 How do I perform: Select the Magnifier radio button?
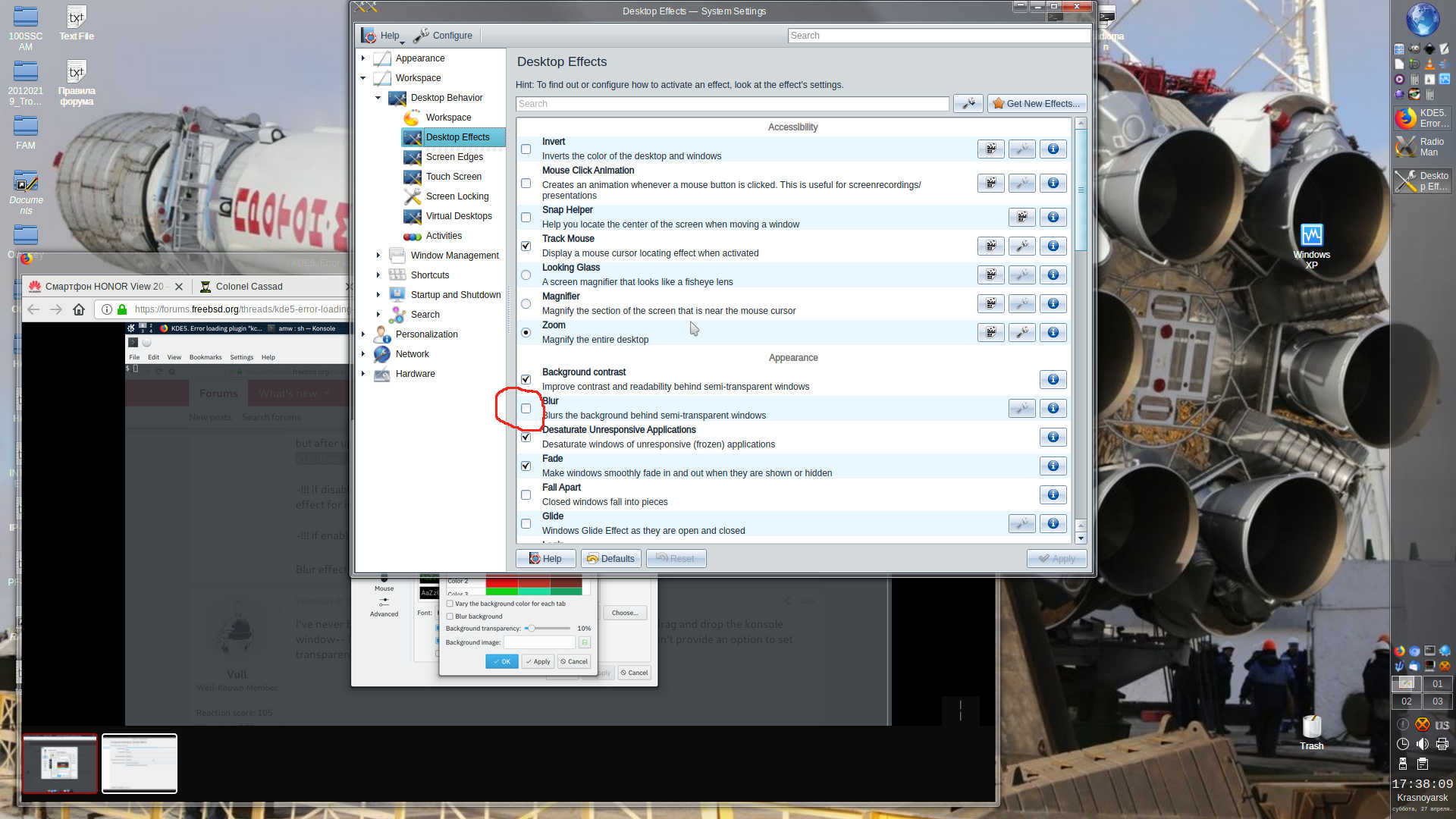pyautogui.click(x=526, y=304)
